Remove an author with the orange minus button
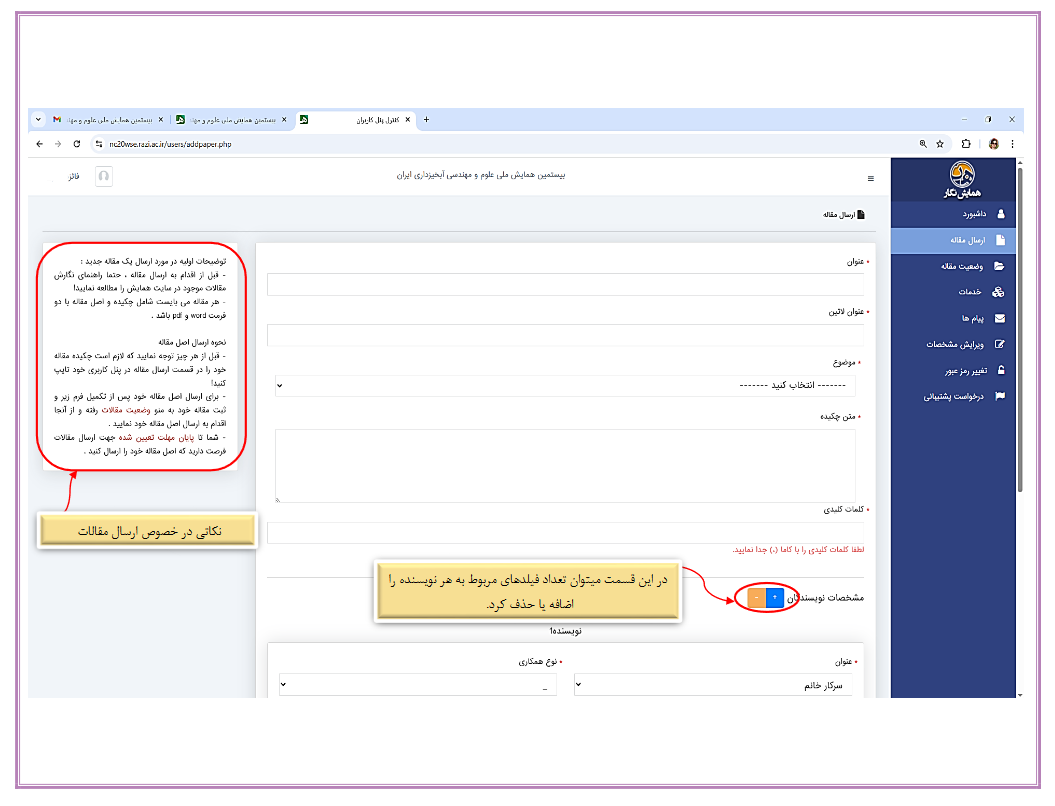 tap(756, 597)
